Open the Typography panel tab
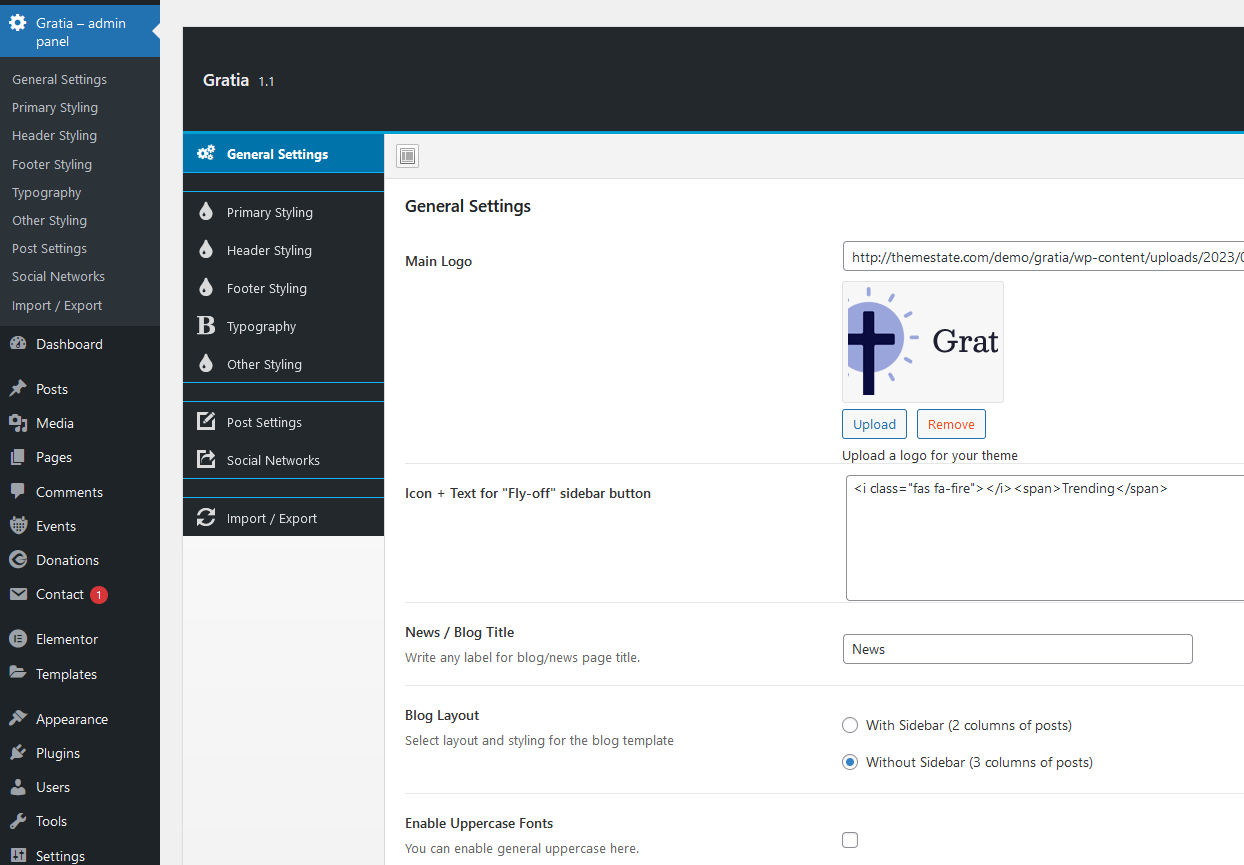Screen dimensions: 1244x865 (x=284, y=326)
